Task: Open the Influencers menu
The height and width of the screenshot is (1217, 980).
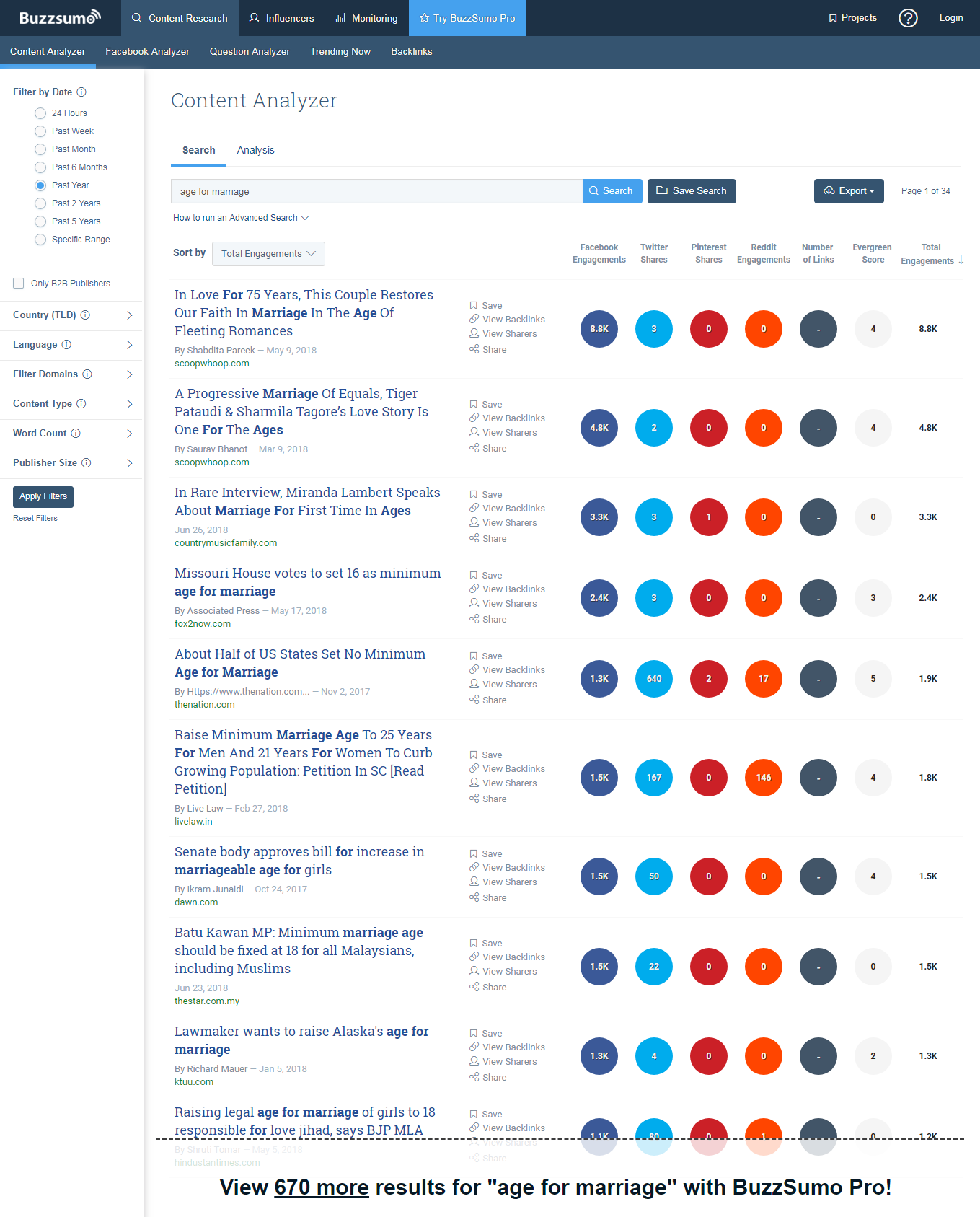Action: click(x=281, y=18)
